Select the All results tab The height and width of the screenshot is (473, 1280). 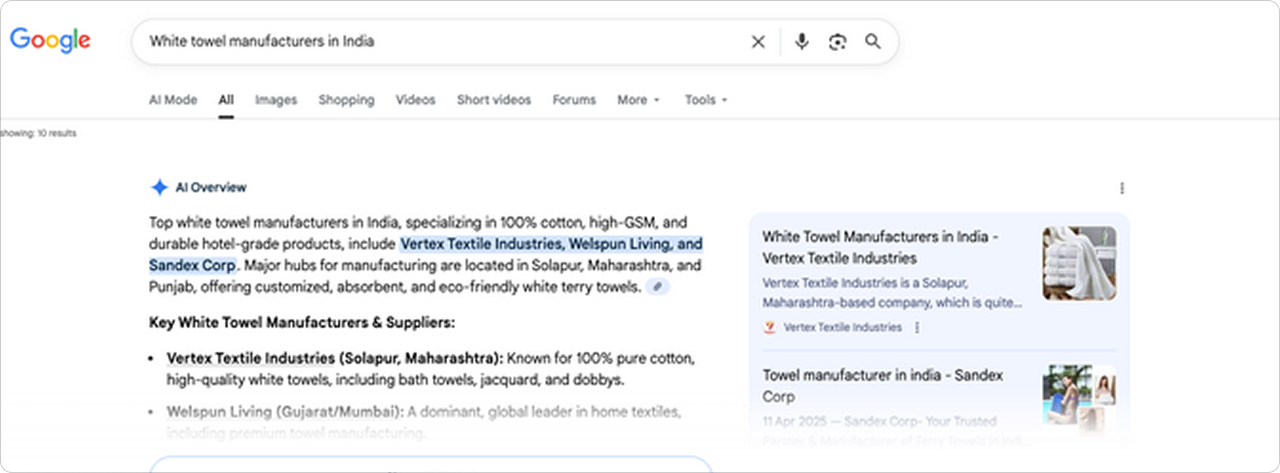coord(226,100)
